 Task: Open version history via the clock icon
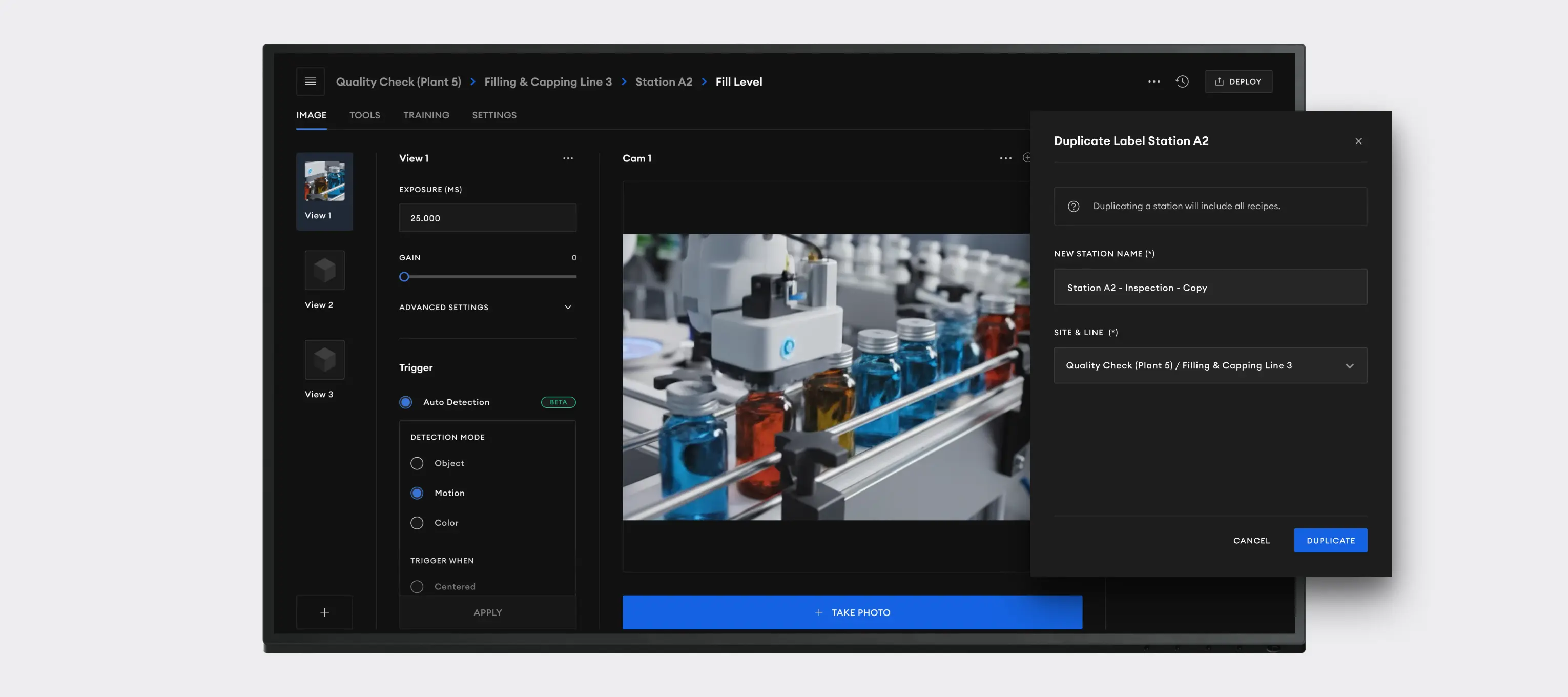coord(1183,81)
